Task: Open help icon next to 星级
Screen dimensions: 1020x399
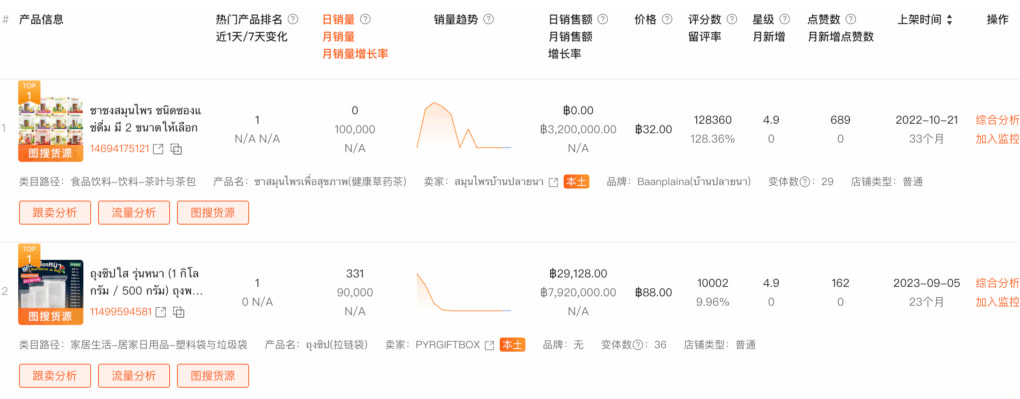Action: [x=785, y=20]
